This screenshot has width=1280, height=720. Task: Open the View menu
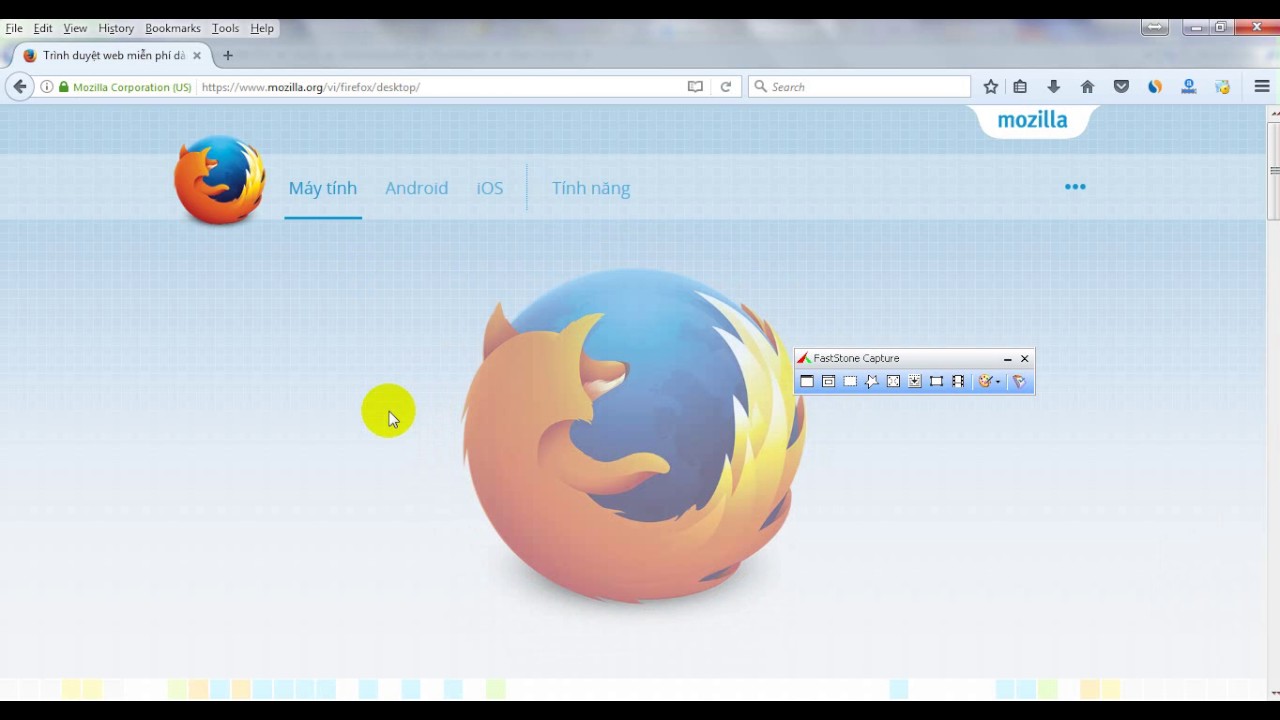tap(75, 28)
